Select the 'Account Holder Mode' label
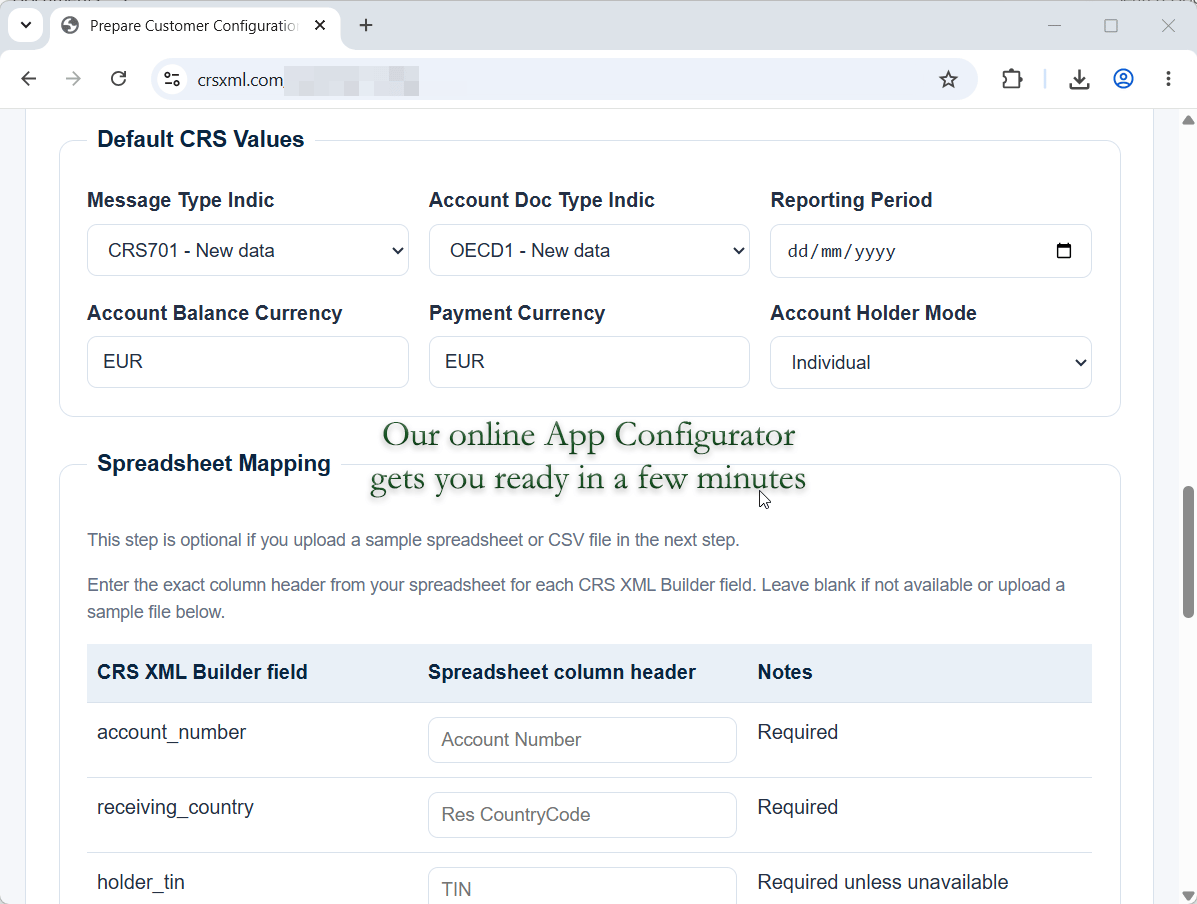 pyautogui.click(x=873, y=313)
